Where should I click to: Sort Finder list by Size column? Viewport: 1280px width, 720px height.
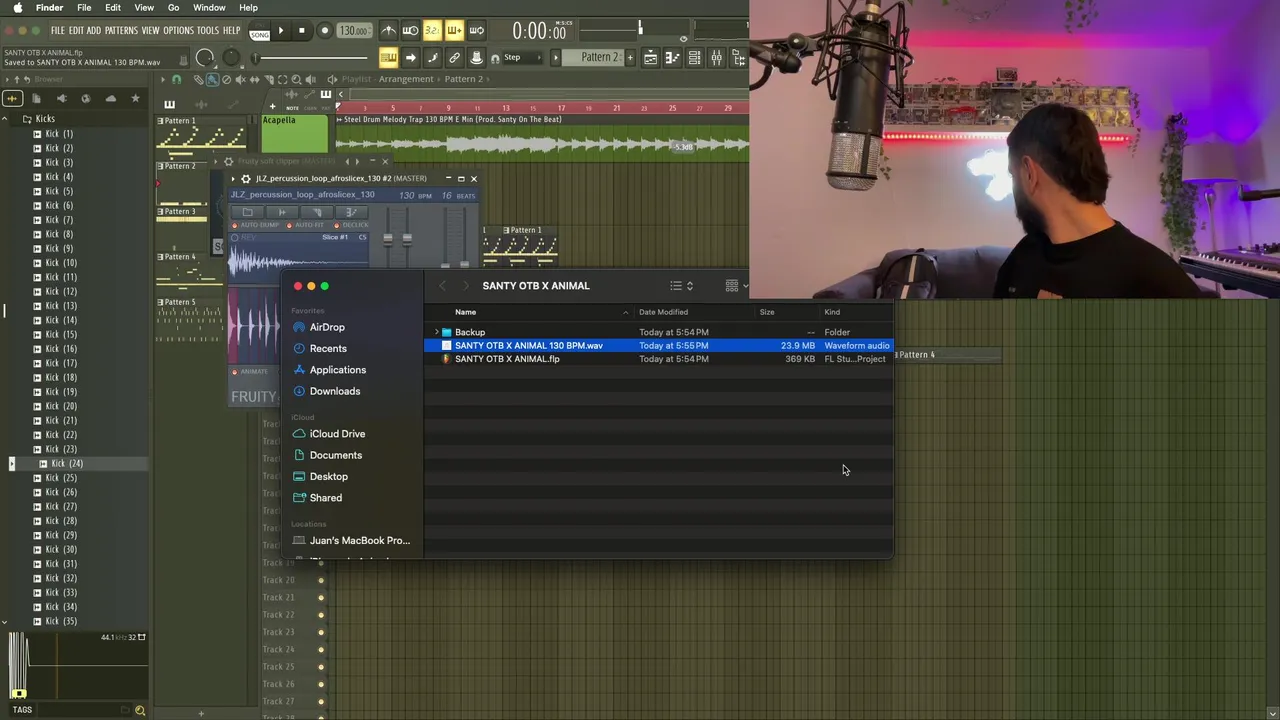point(767,312)
